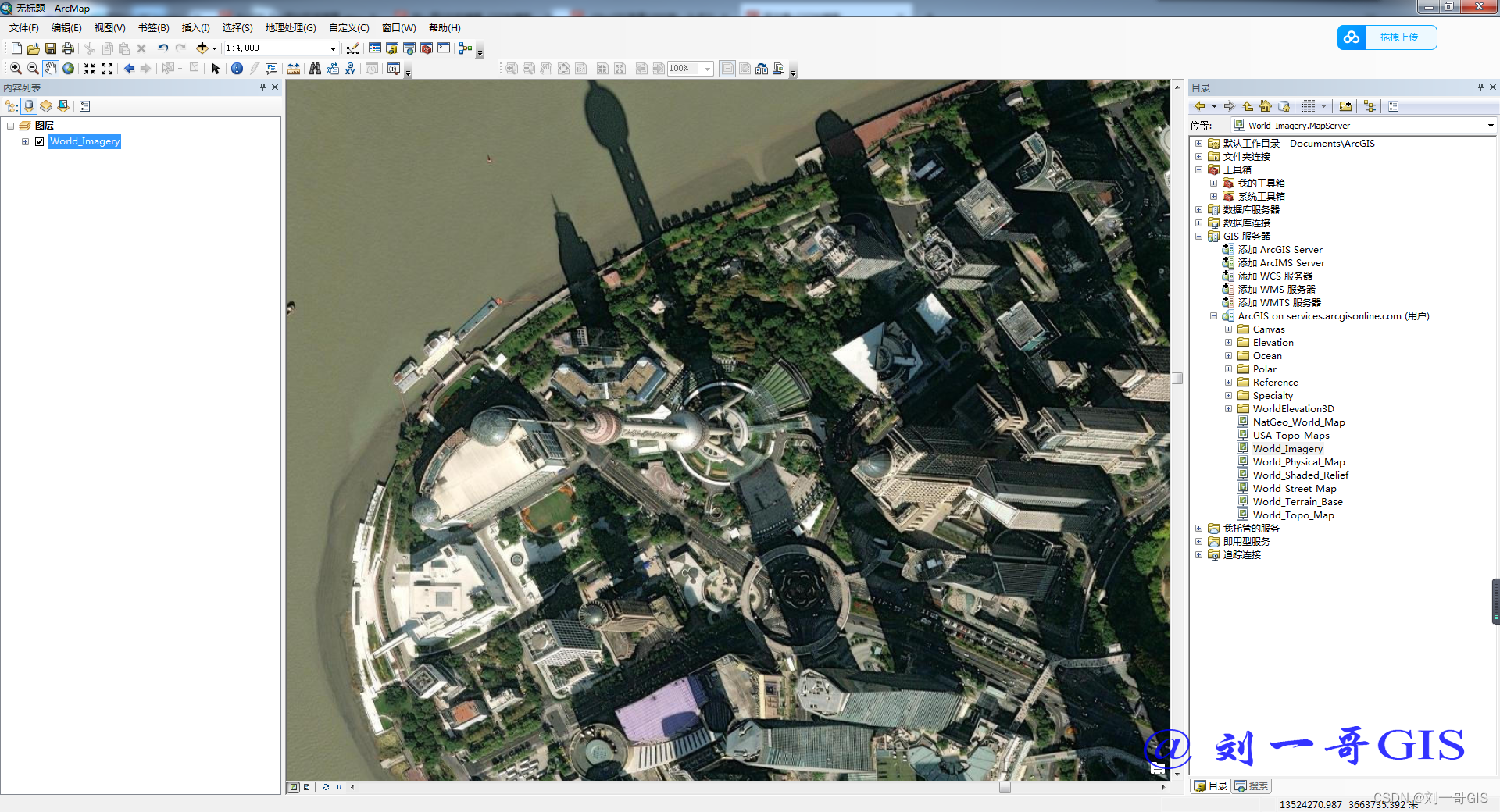Open the catalog location dropdown
Image resolution: width=1500 pixels, height=812 pixels.
[1490, 126]
